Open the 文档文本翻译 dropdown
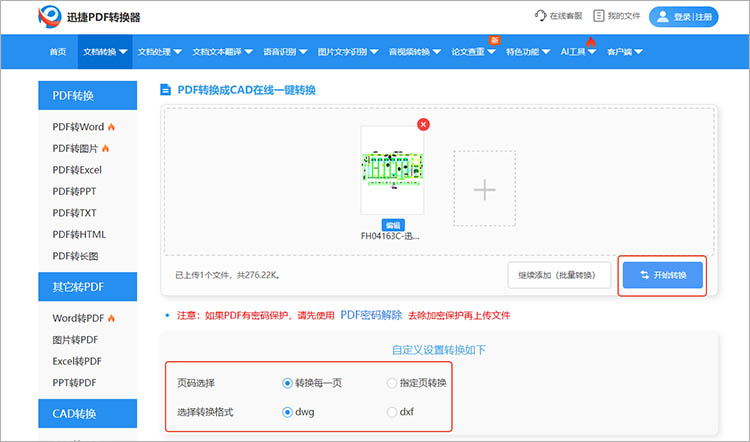This screenshot has height=442, width=750. [x=222, y=52]
